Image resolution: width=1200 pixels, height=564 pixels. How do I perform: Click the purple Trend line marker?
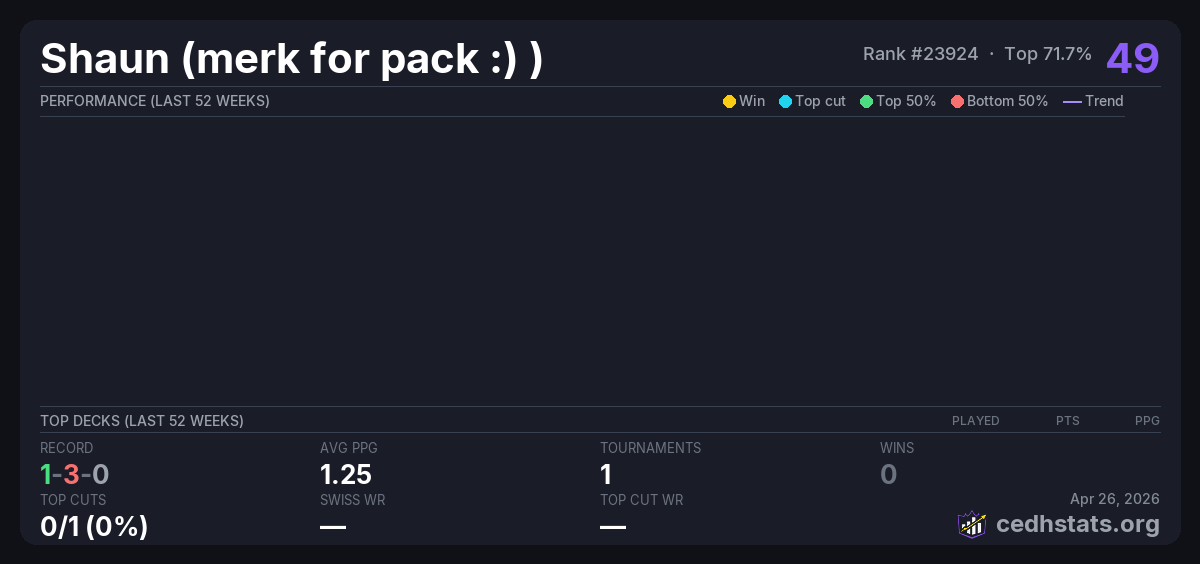(1072, 101)
